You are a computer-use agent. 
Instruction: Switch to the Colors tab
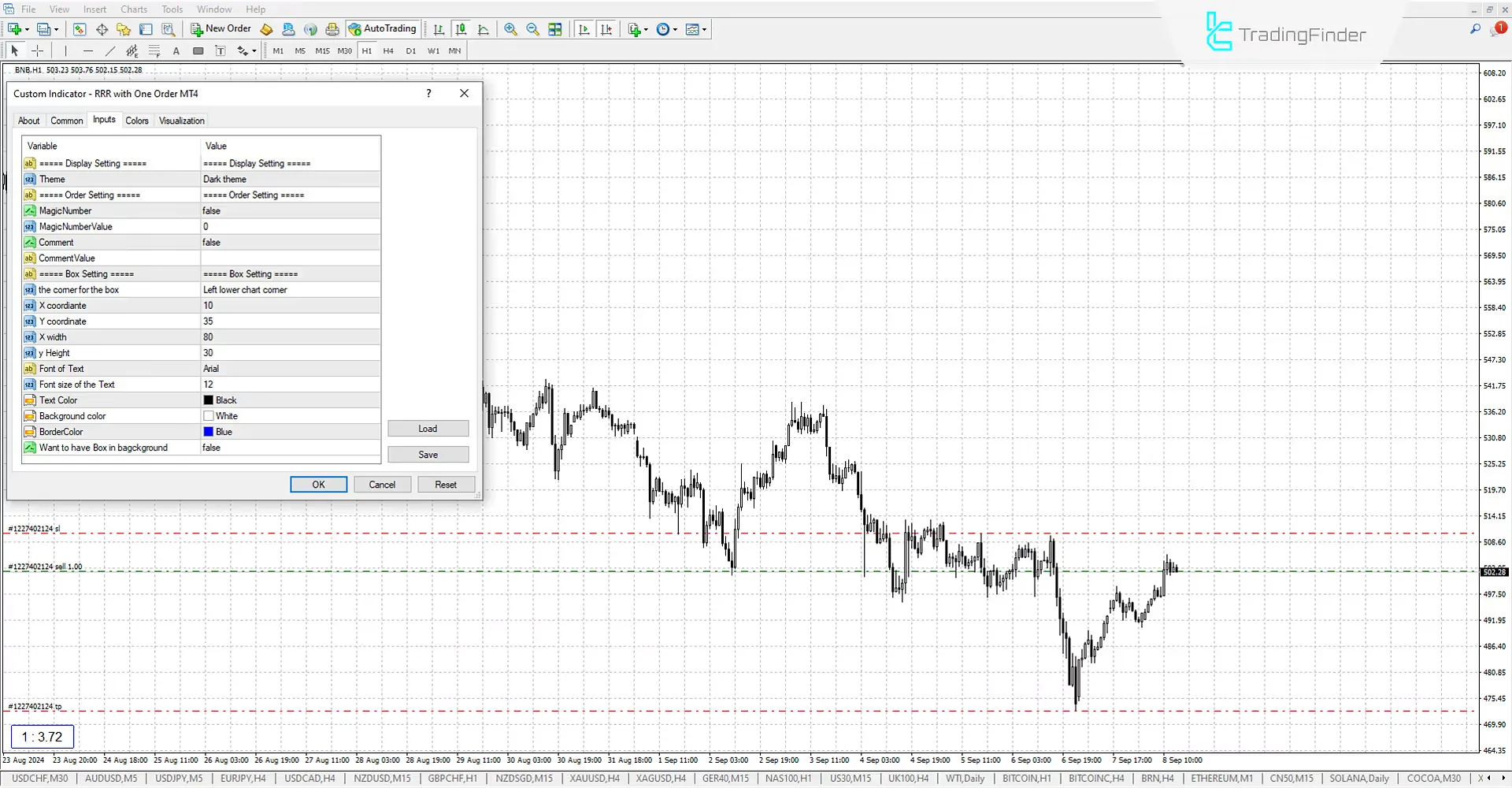click(137, 120)
